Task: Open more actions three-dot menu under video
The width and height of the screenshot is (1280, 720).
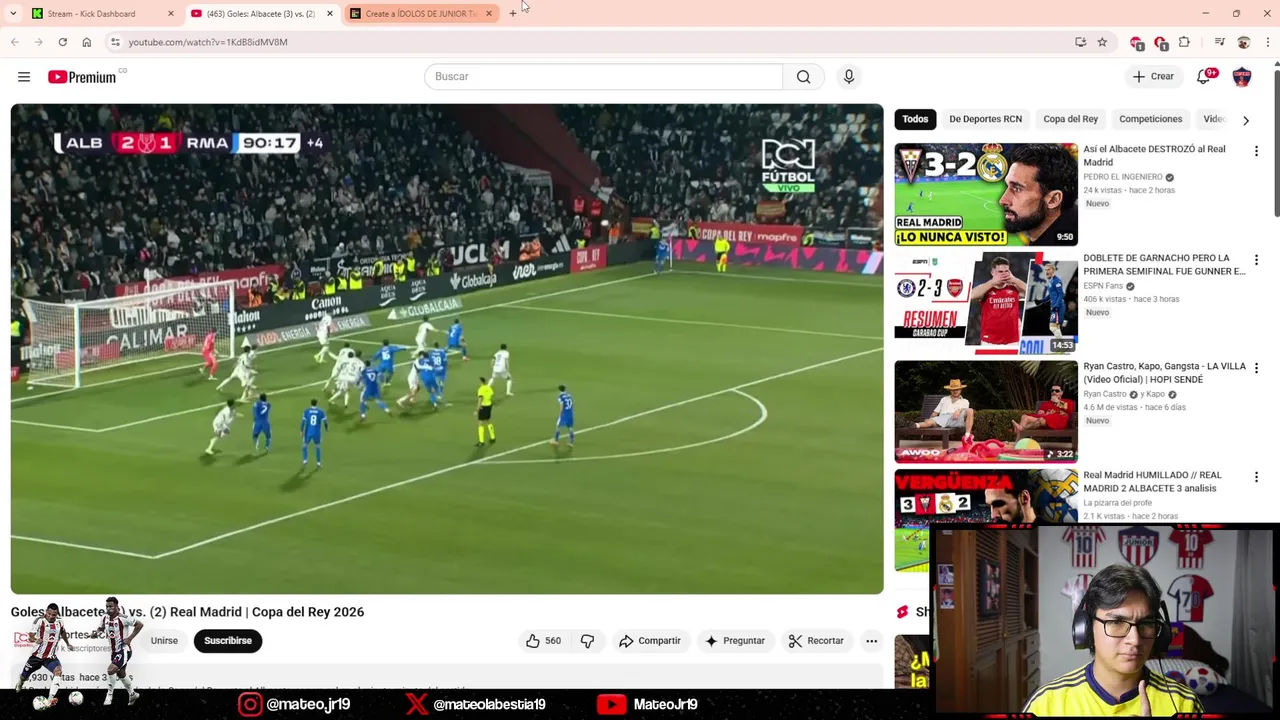Action: pos(871,641)
